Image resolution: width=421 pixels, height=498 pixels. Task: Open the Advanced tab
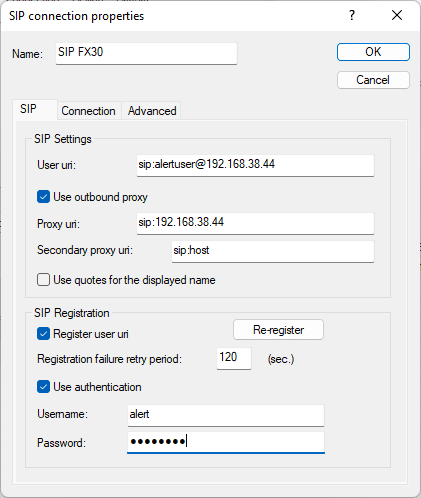[x=152, y=111]
